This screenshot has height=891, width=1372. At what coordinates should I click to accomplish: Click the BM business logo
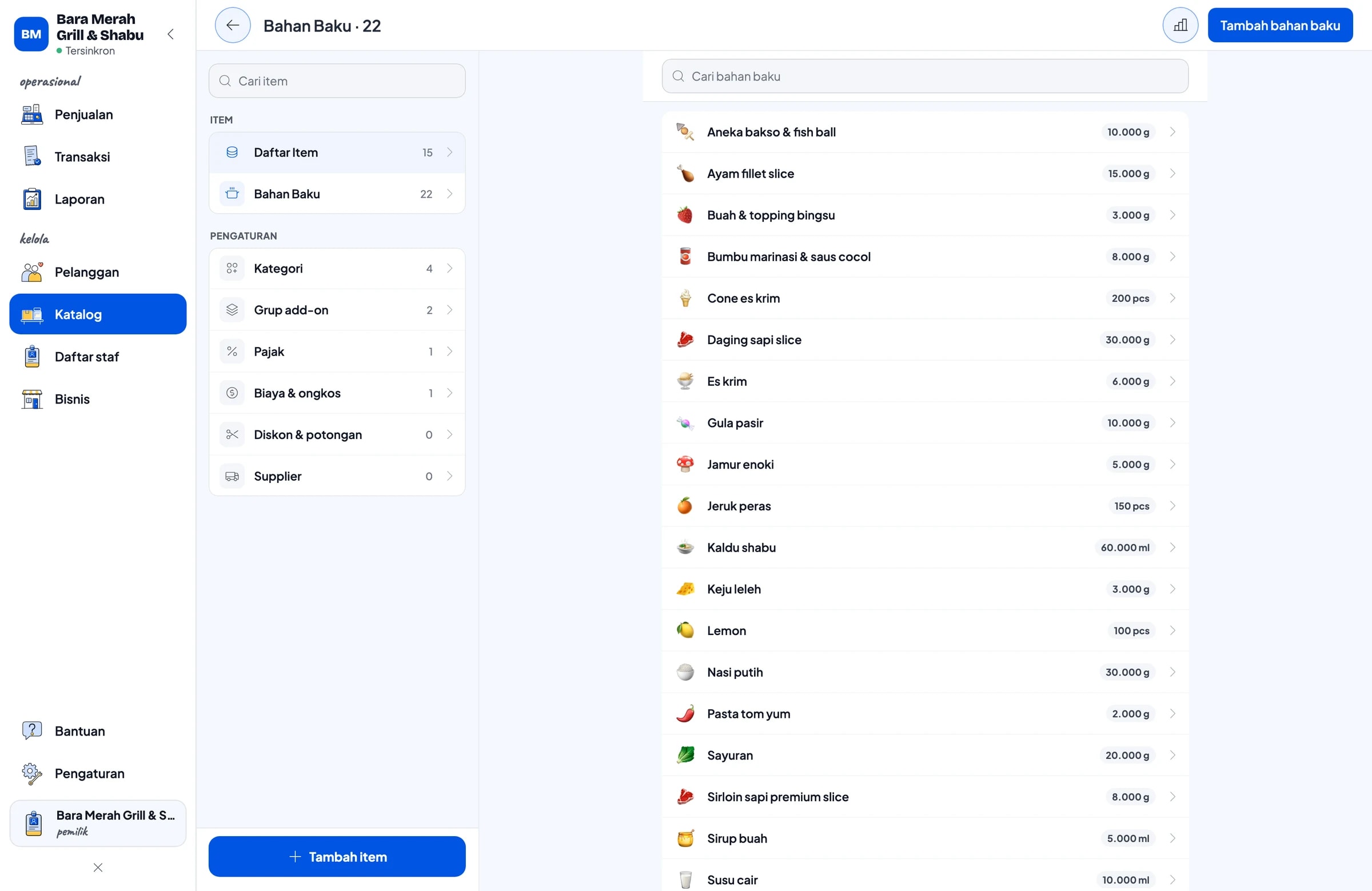31,34
